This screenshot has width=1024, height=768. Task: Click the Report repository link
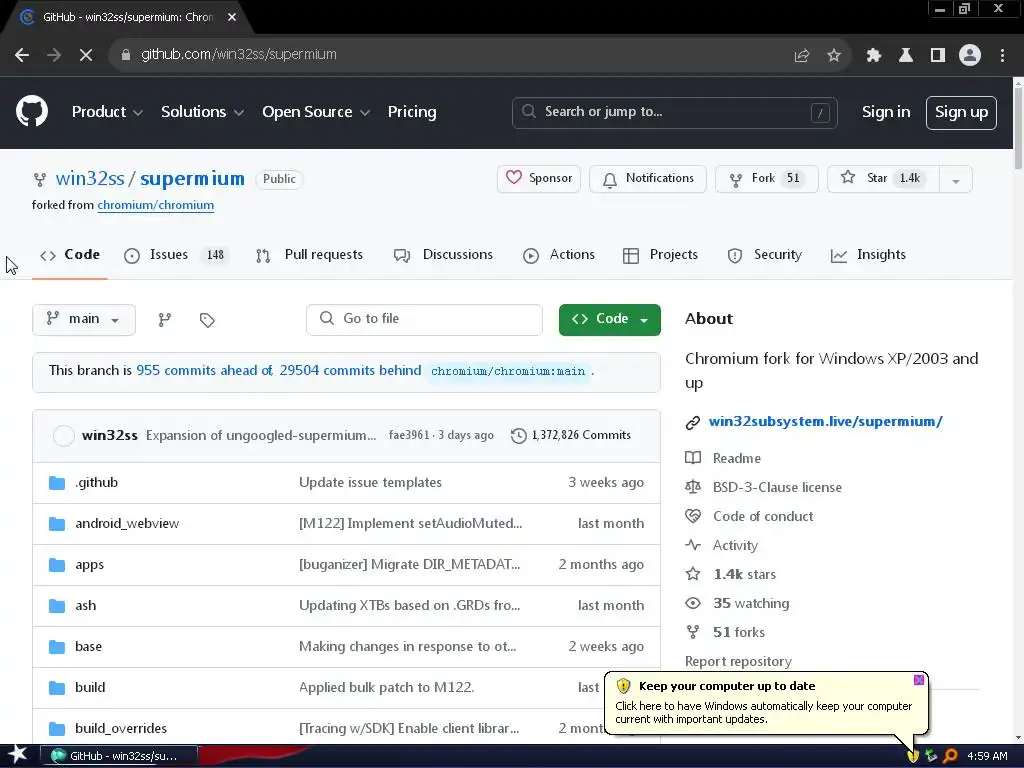pos(738,662)
